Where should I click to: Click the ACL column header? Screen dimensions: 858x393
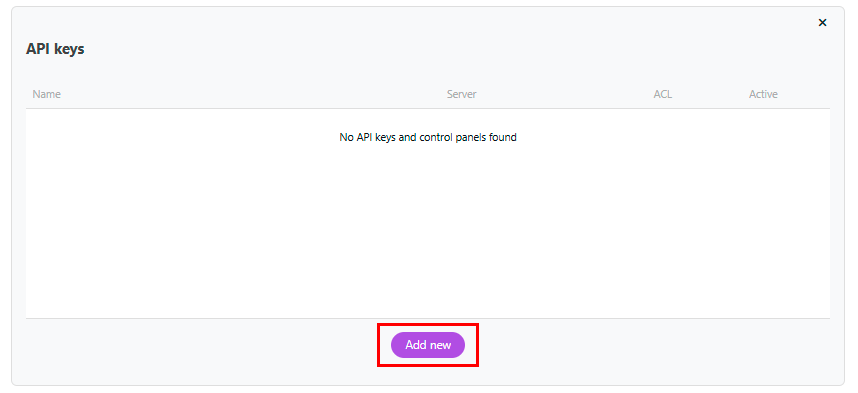point(663,94)
